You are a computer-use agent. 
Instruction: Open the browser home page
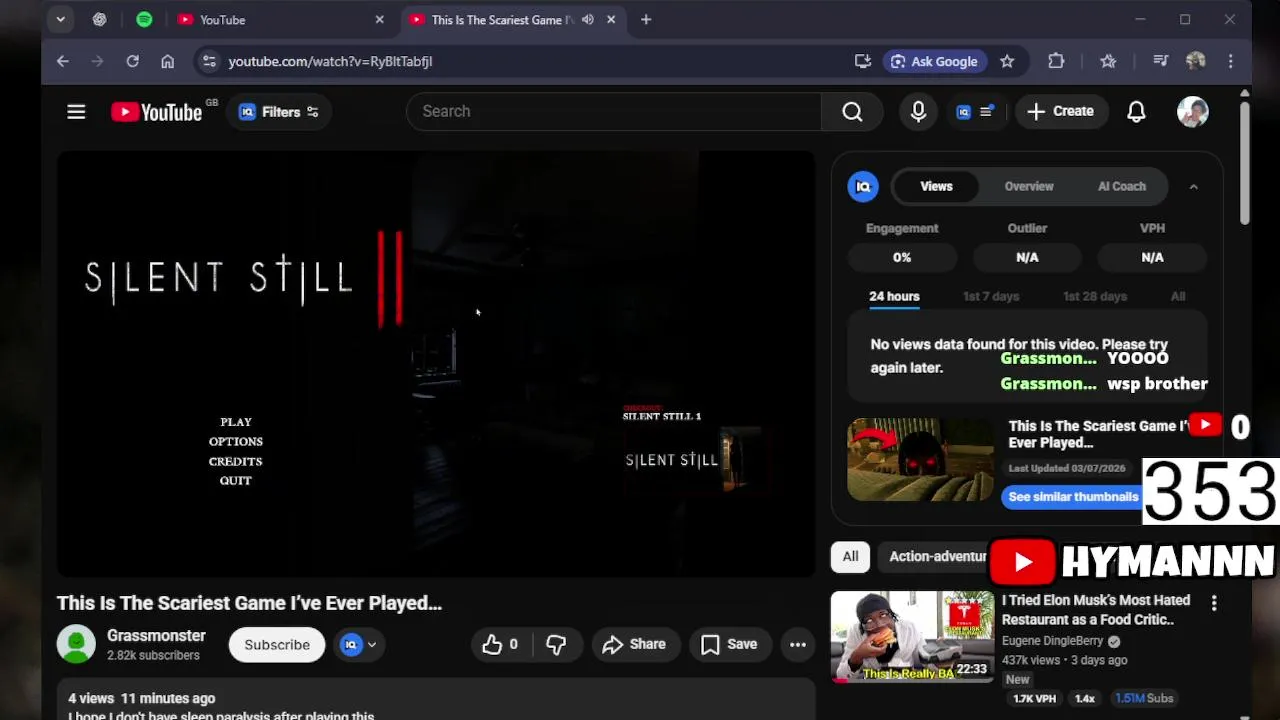pos(167,61)
